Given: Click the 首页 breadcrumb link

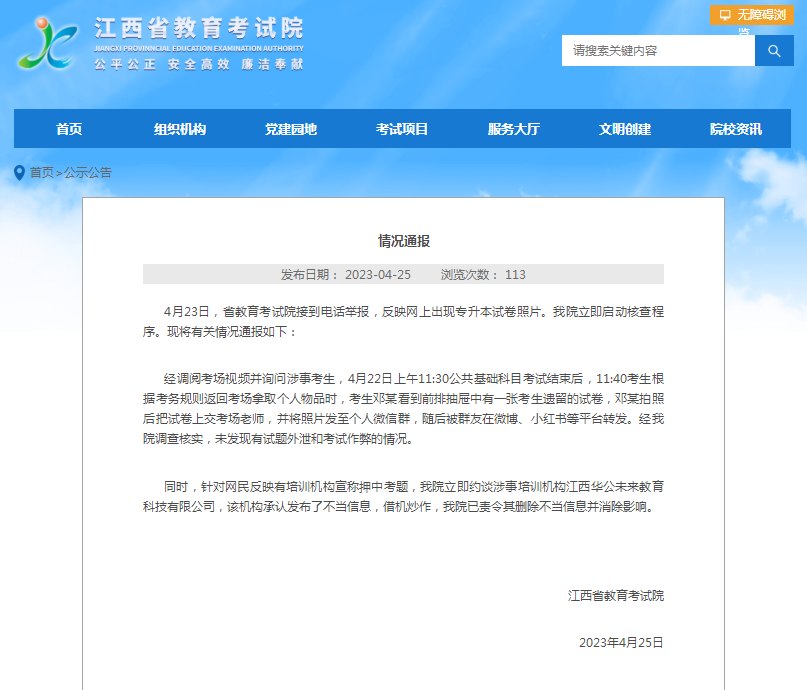Looking at the screenshot, I should click(x=42, y=173).
